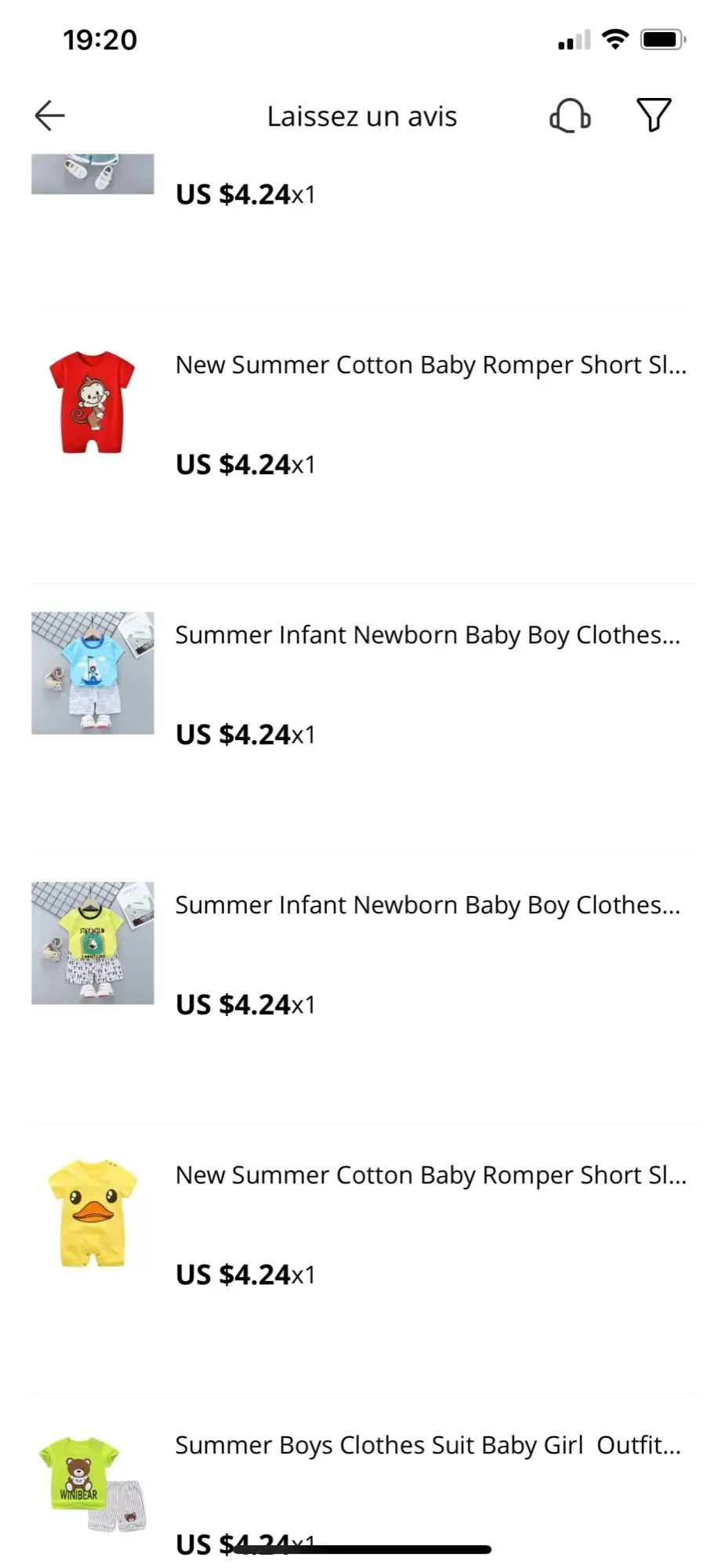This screenshot has width=725, height=1568.
Task: Tap the battery status icon
Action: point(662,39)
